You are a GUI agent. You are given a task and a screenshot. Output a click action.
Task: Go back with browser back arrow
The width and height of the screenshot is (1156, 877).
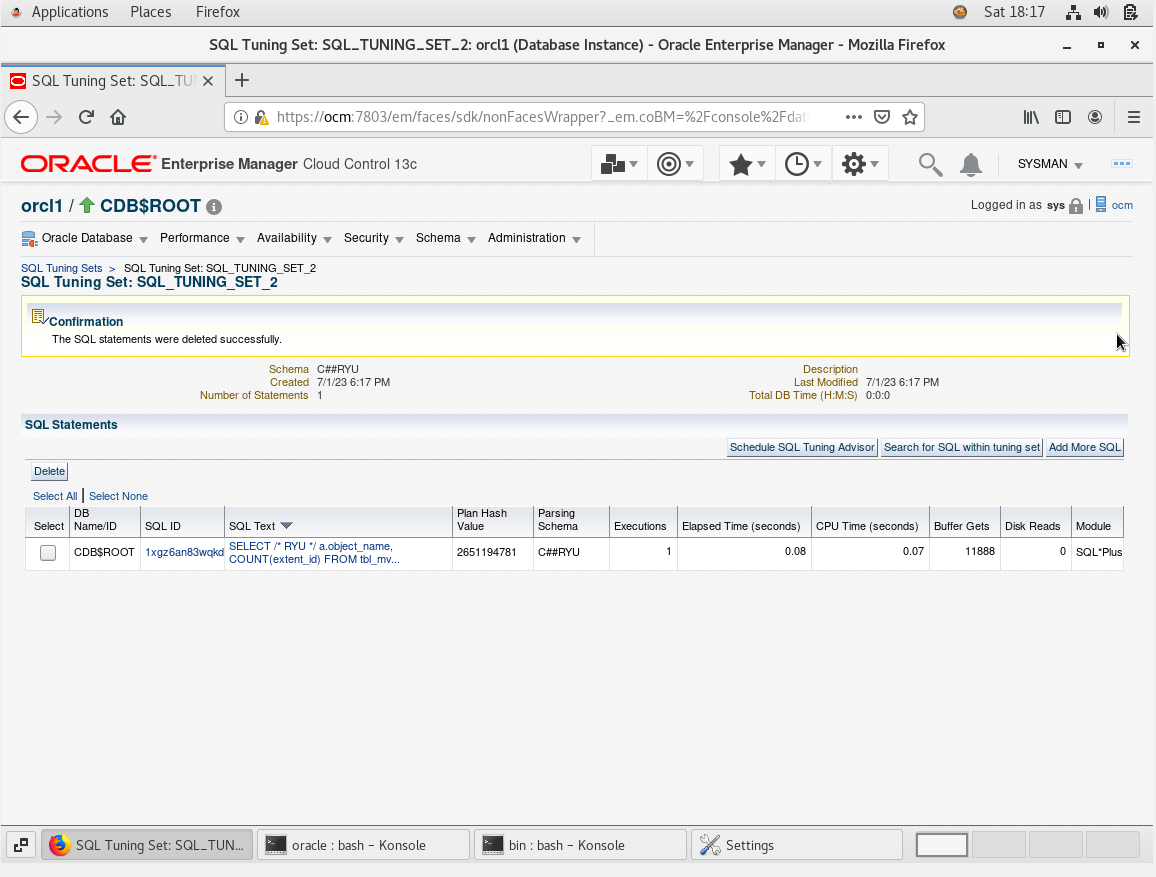[x=21, y=117]
